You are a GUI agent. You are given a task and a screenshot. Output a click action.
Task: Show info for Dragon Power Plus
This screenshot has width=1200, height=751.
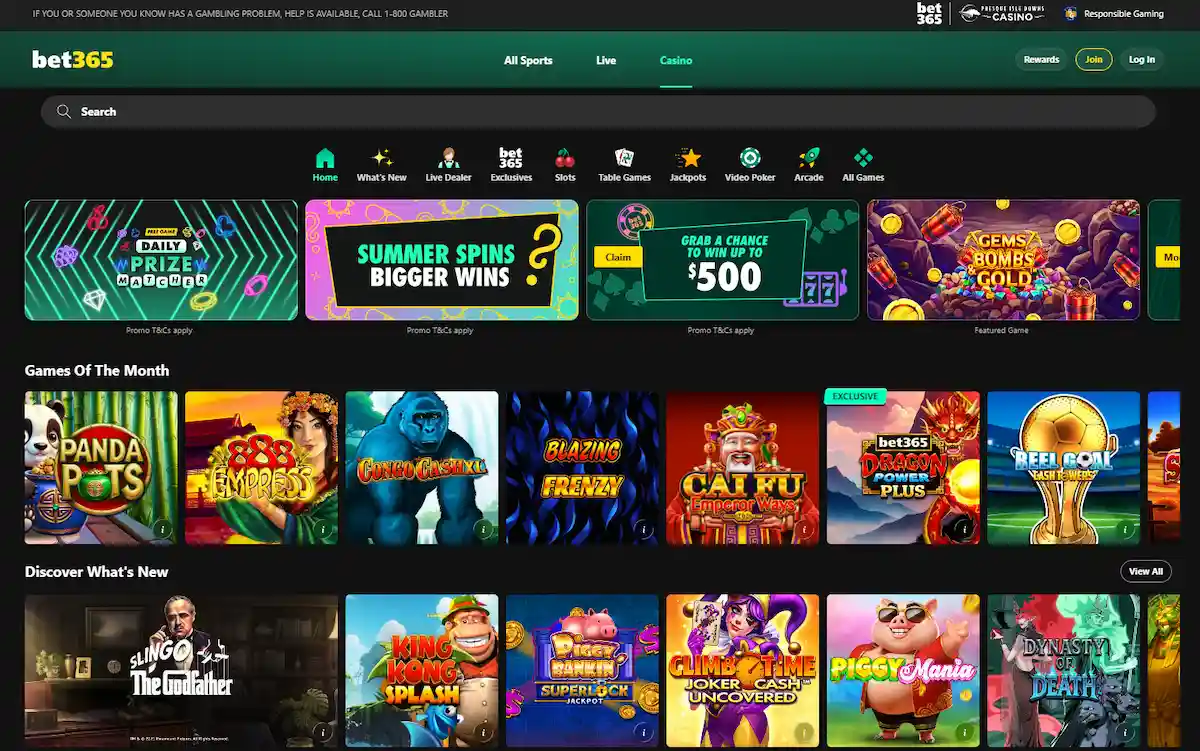click(x=964, y=529)
